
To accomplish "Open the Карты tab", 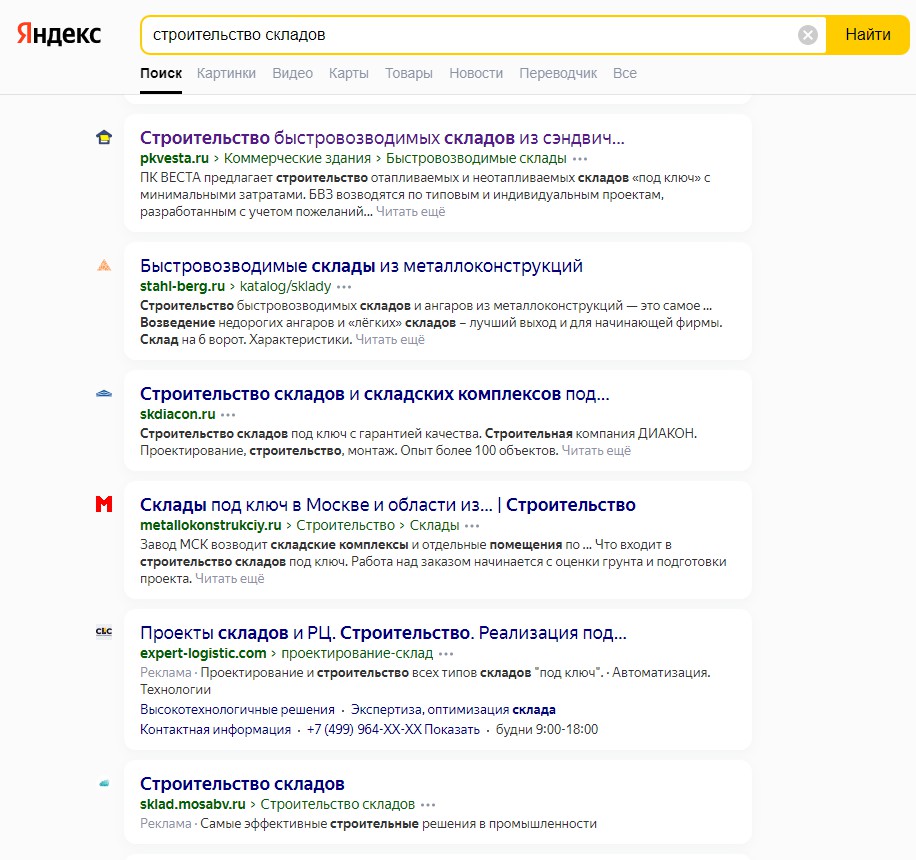I will click(349, 73).
